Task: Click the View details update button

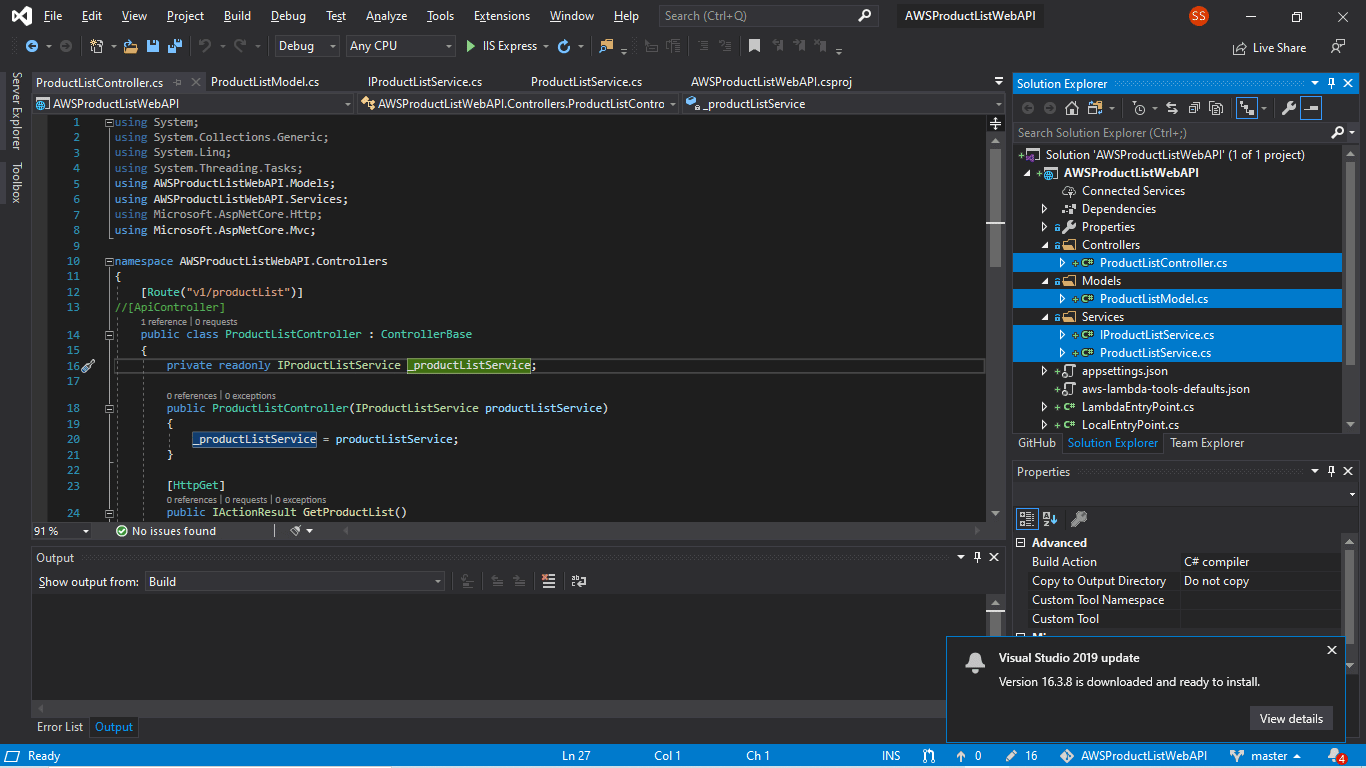Action: (x=1291, y=718)
